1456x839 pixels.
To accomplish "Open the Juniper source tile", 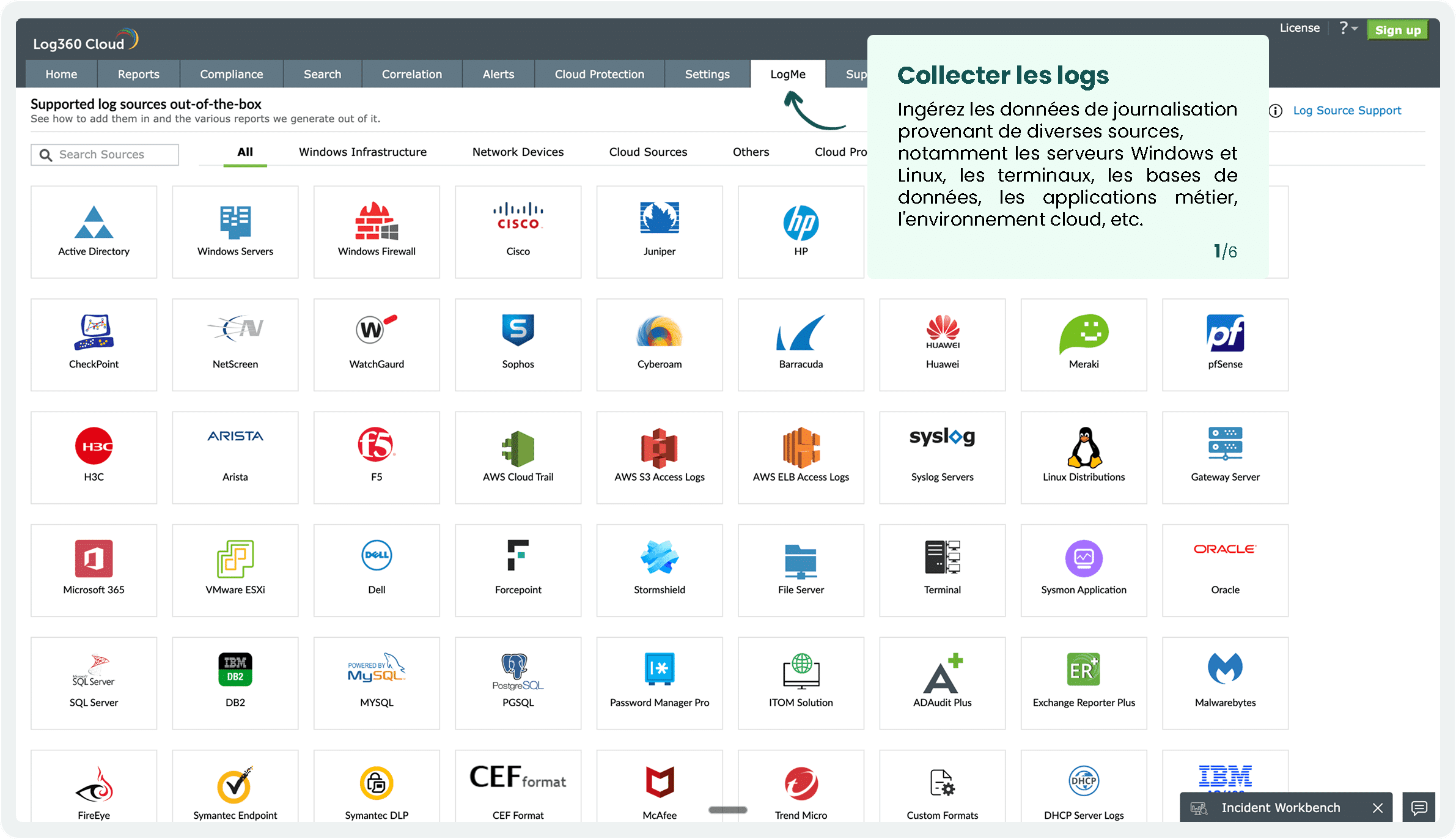I will 660,232.
